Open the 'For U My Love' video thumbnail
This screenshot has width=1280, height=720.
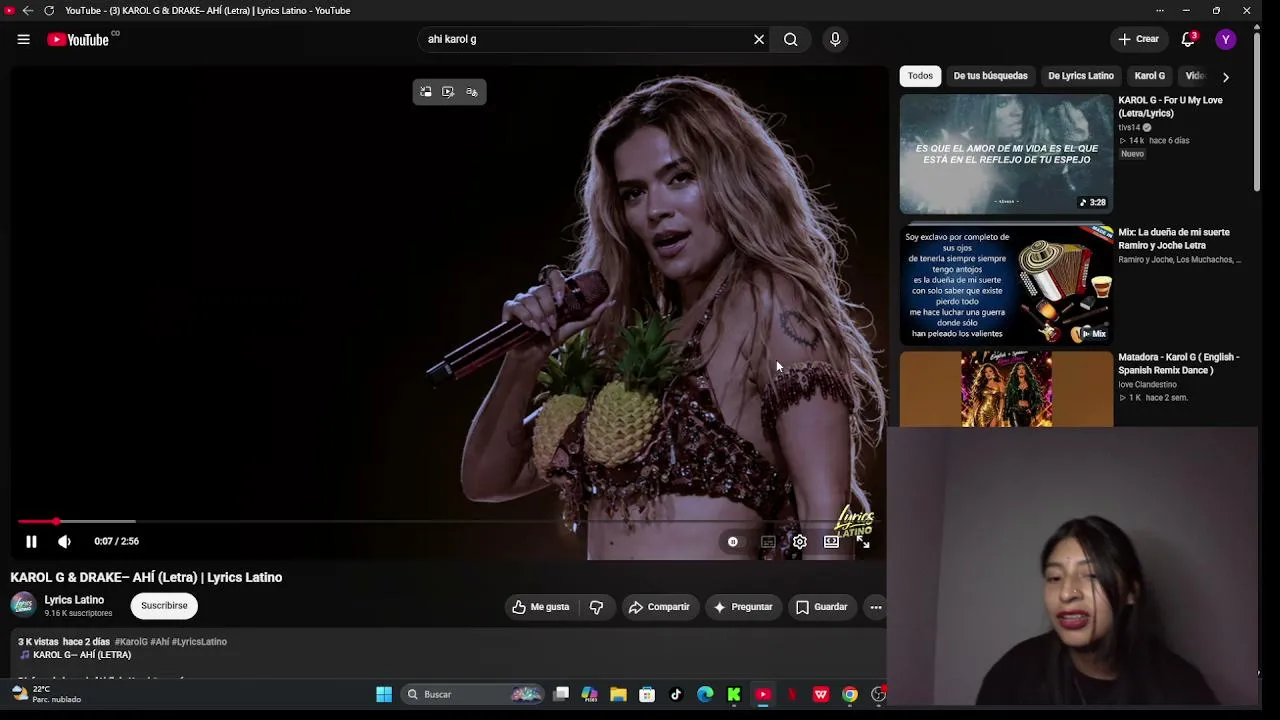pos(1006,154)
